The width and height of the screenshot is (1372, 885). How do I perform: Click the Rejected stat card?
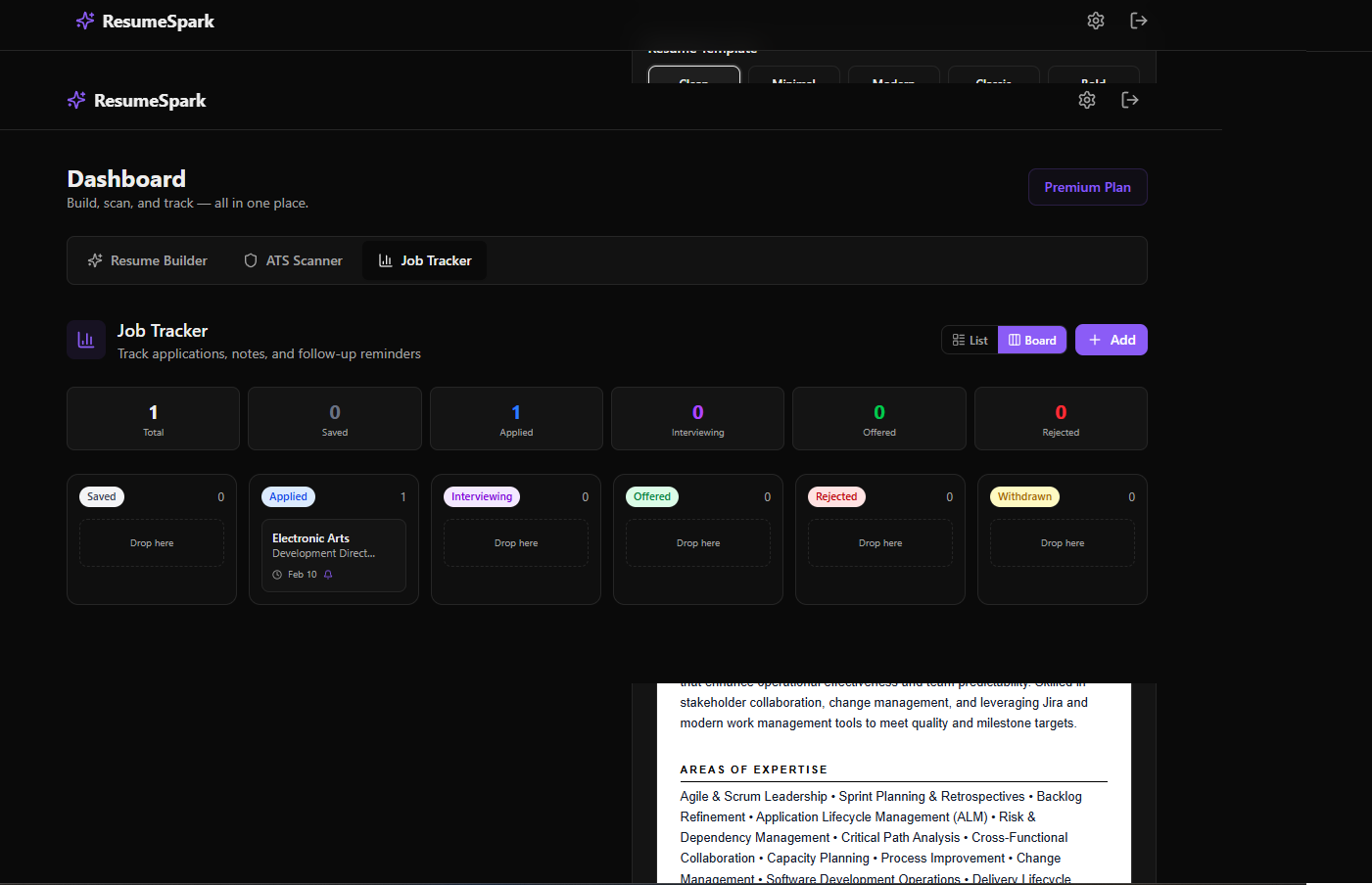click(x=1061, y=419)
